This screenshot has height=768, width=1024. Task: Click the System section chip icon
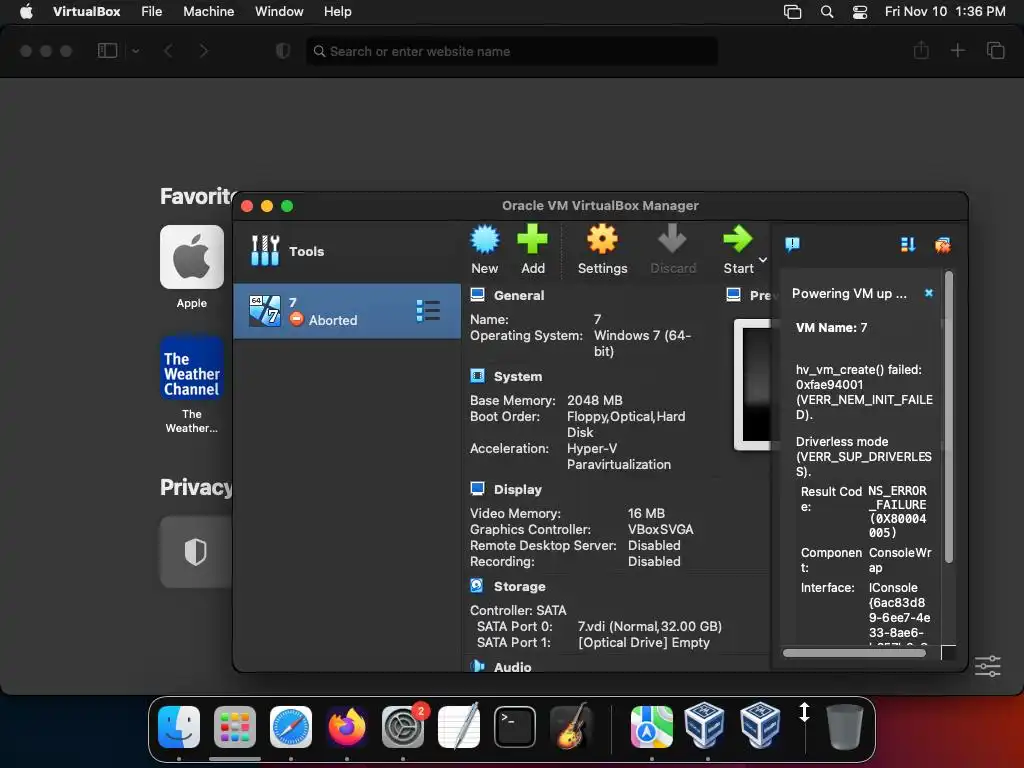click(477, 376)
